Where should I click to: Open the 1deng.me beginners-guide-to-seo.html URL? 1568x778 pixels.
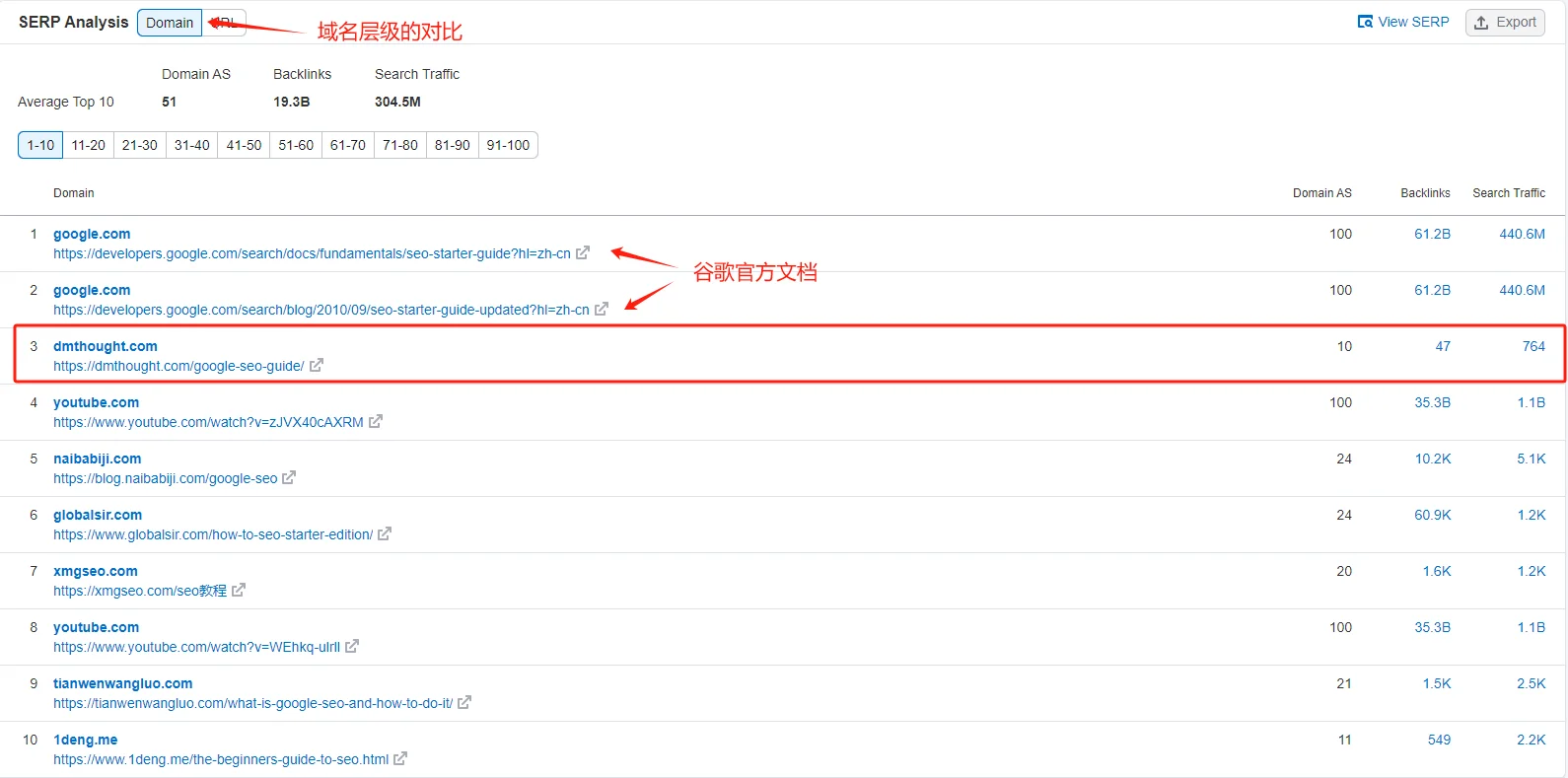[221, 759]
